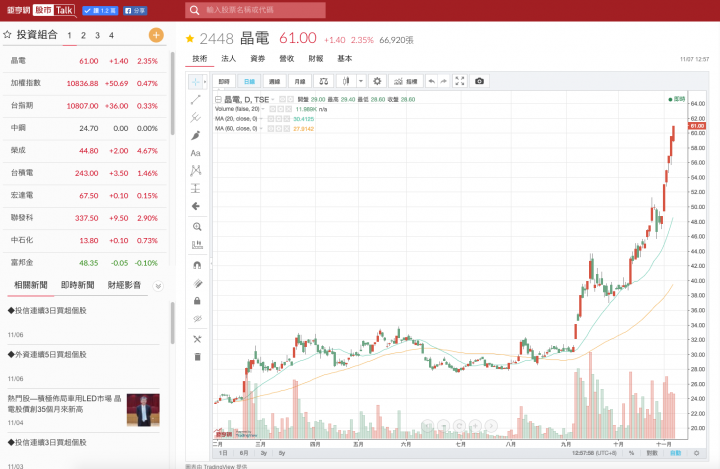Screen dimensions: 720x469
Task: Open the 即時新聞 news tab
Action: [78, 285]
